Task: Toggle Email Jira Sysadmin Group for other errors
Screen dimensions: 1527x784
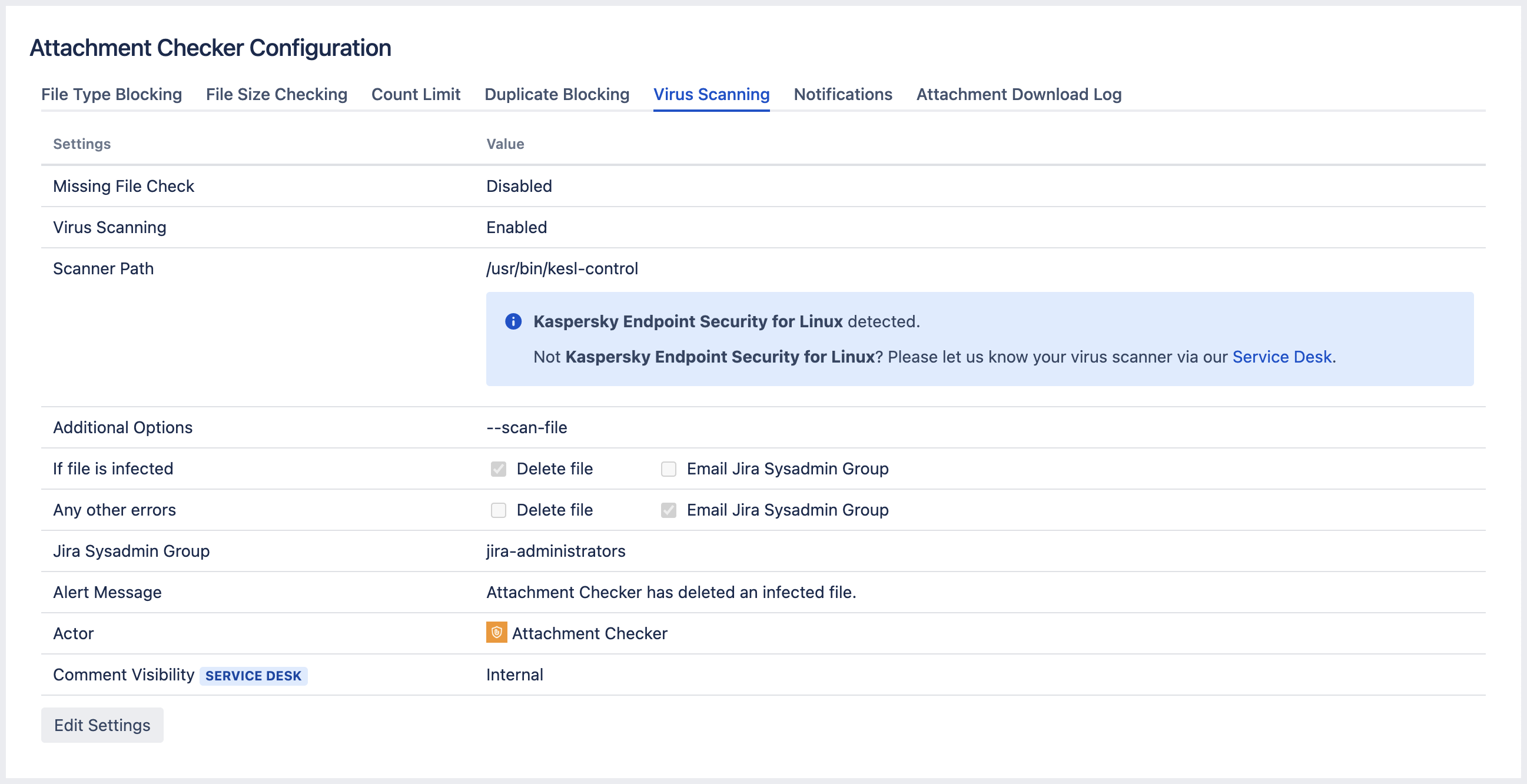Action: [668, 510]
